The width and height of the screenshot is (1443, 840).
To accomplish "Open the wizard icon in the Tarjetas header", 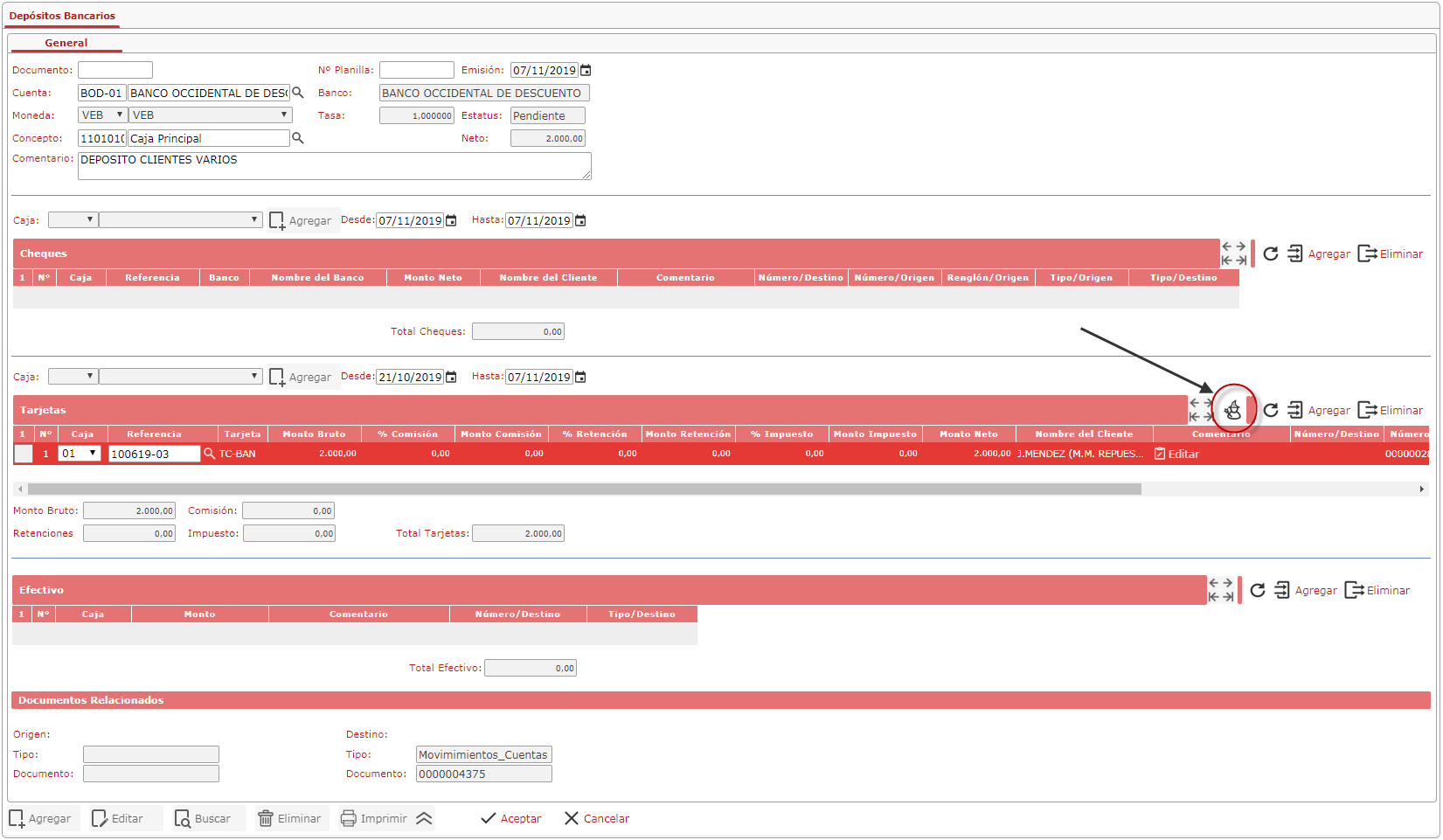I will click(x=1233, y=409).
